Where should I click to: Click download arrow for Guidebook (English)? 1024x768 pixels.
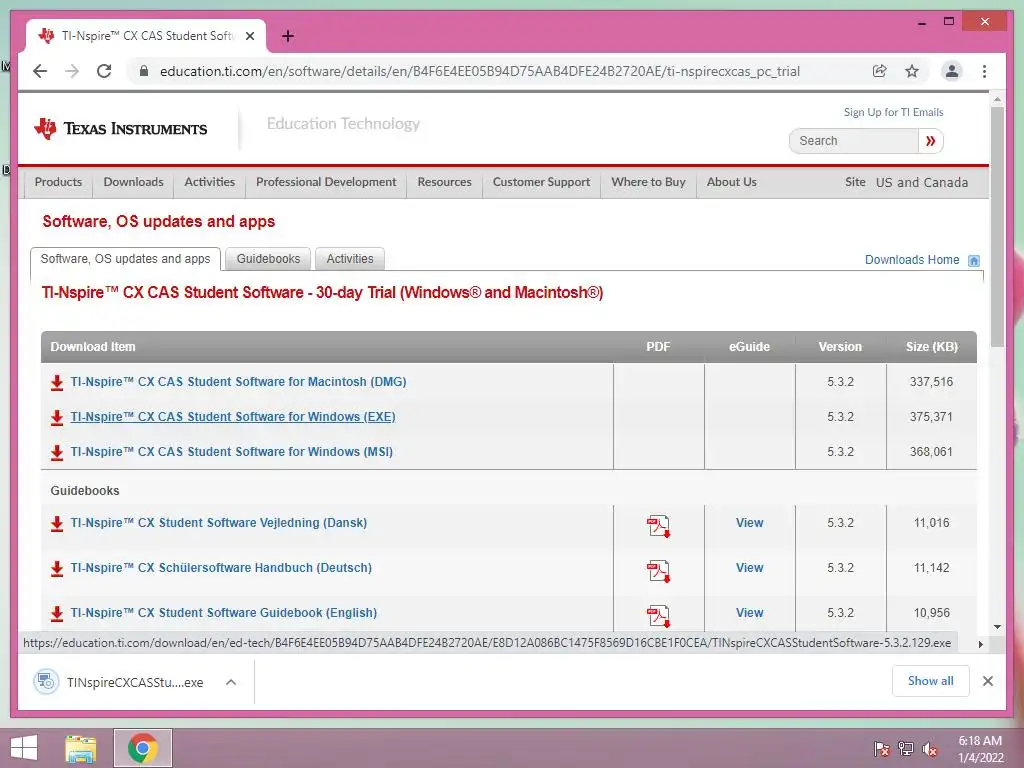(57, 614)
